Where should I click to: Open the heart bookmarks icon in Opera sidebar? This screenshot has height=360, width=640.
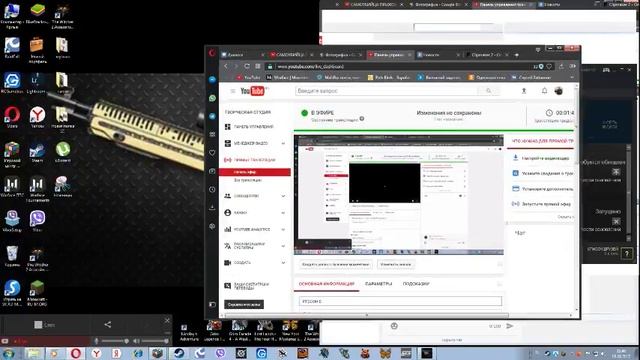tap(212, 153)
